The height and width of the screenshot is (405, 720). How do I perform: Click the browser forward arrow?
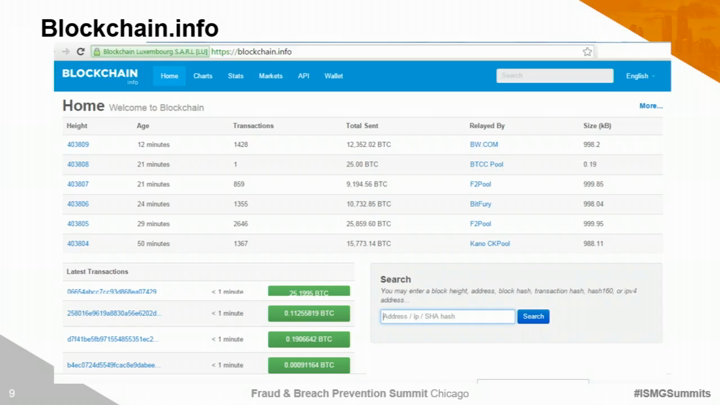click(x=66, y=51)
